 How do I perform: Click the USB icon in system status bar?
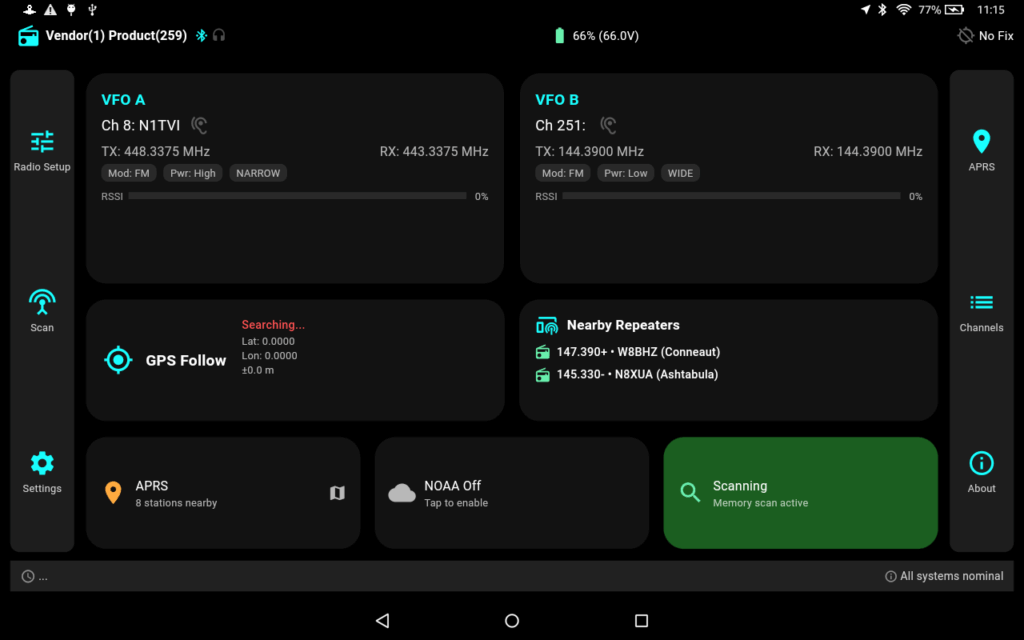point(92,9)
